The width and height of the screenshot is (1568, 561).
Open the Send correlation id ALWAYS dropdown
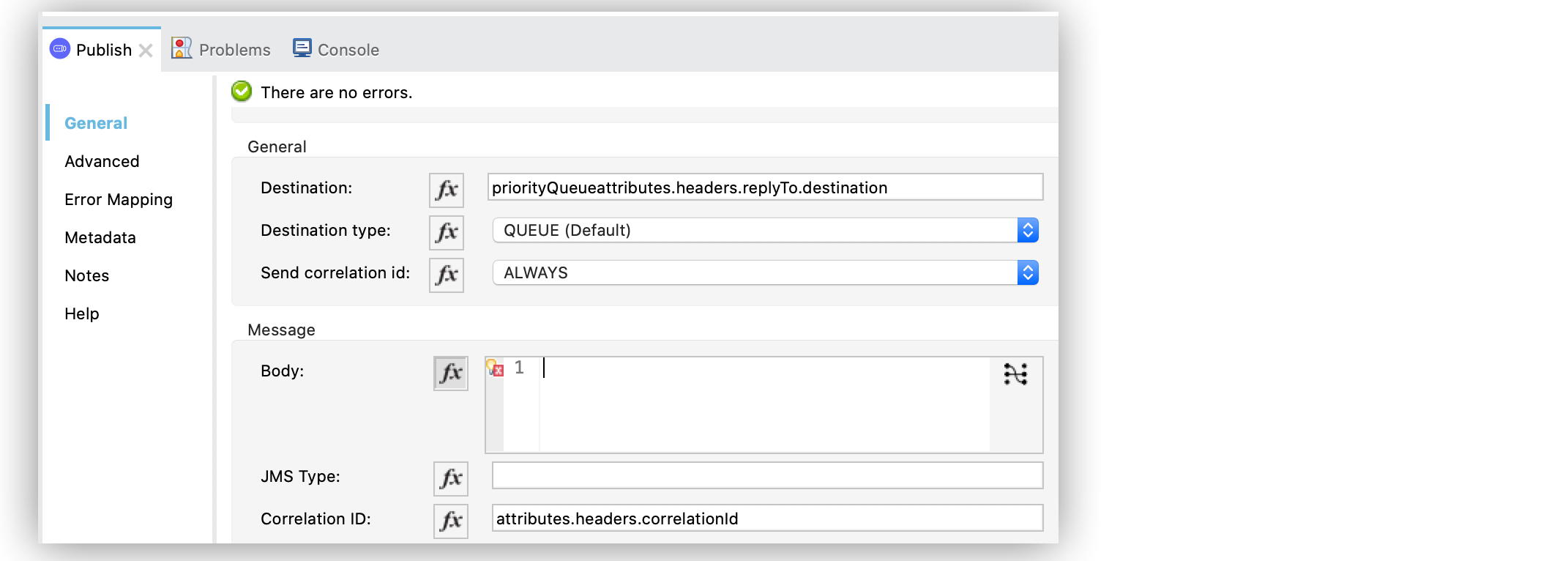tap(1028, 272)
